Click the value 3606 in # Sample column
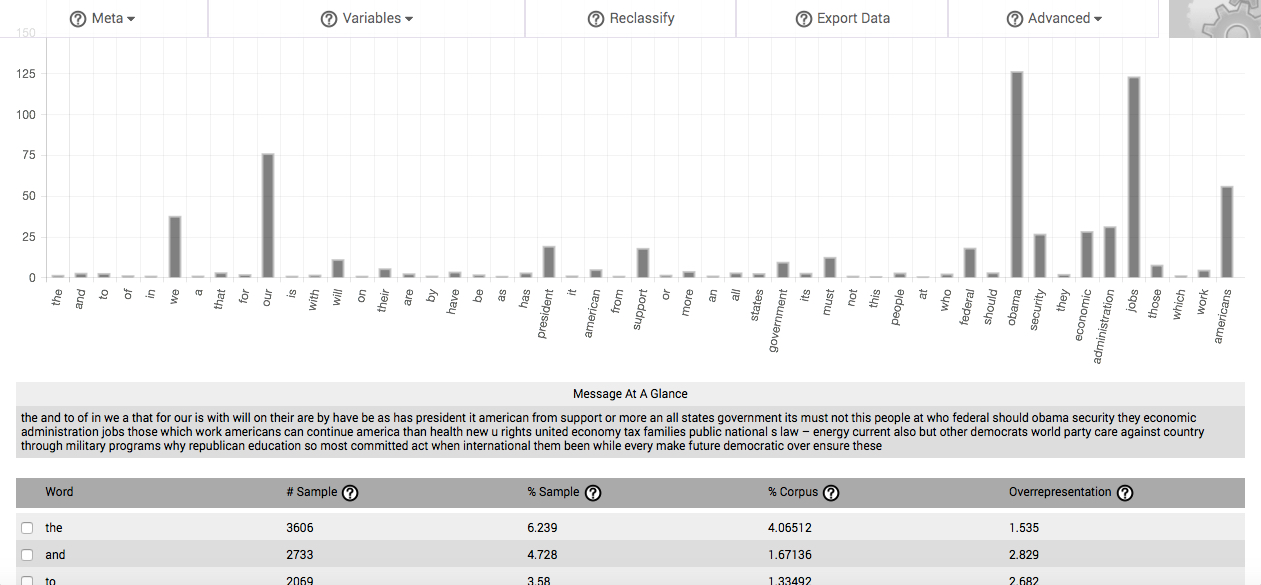Viewport: 1261px width, 585px height. click(300, 528)
